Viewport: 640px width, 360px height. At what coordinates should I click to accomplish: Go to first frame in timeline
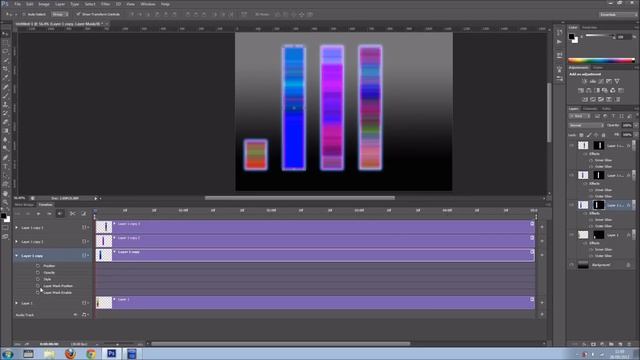18,213
